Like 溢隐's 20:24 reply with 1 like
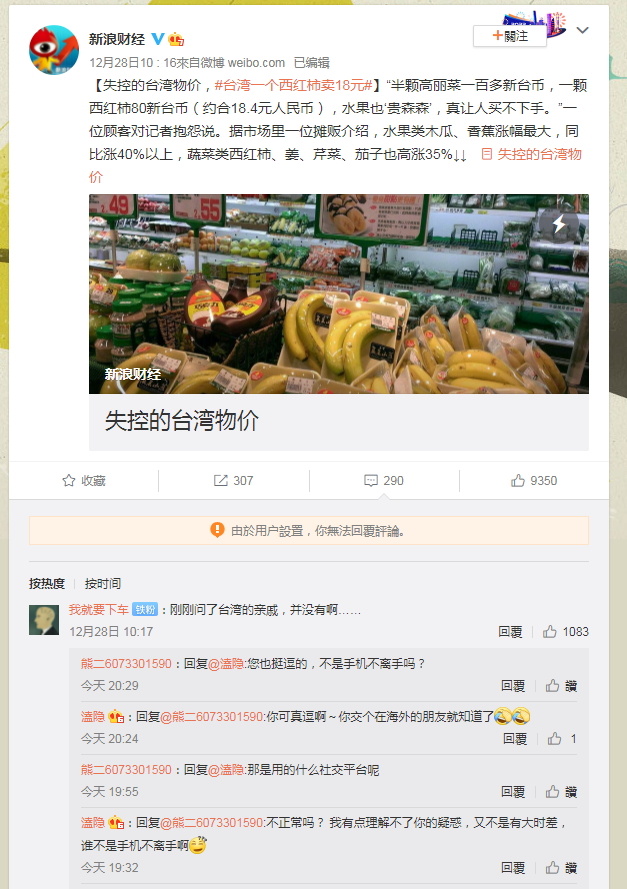 (562, 739)
